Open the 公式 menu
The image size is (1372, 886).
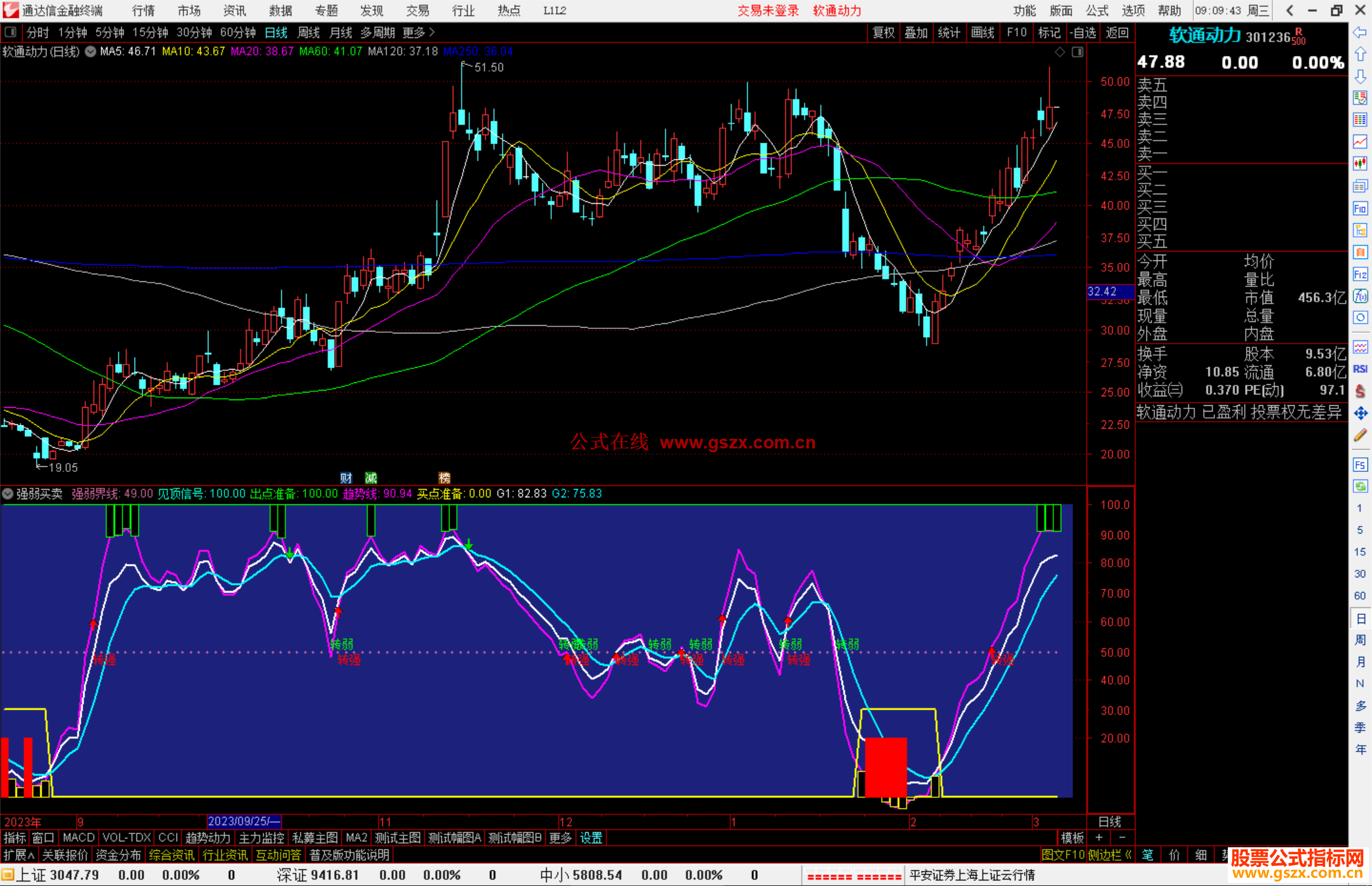pos(1096,11)
